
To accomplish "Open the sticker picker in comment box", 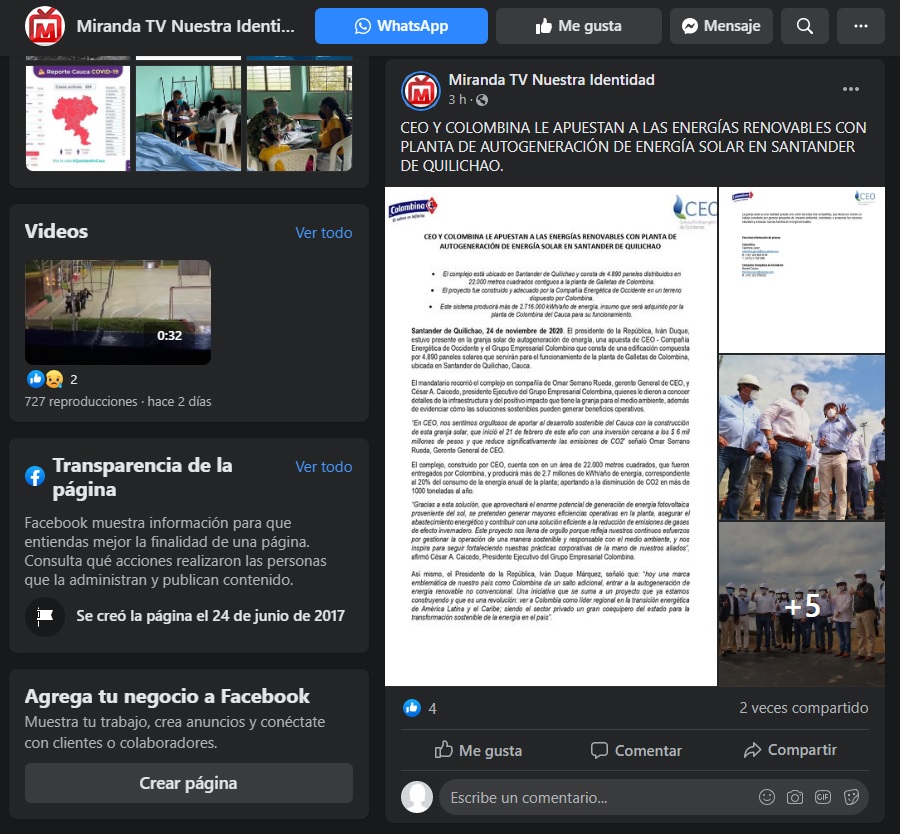I will [x=851, y=797].
